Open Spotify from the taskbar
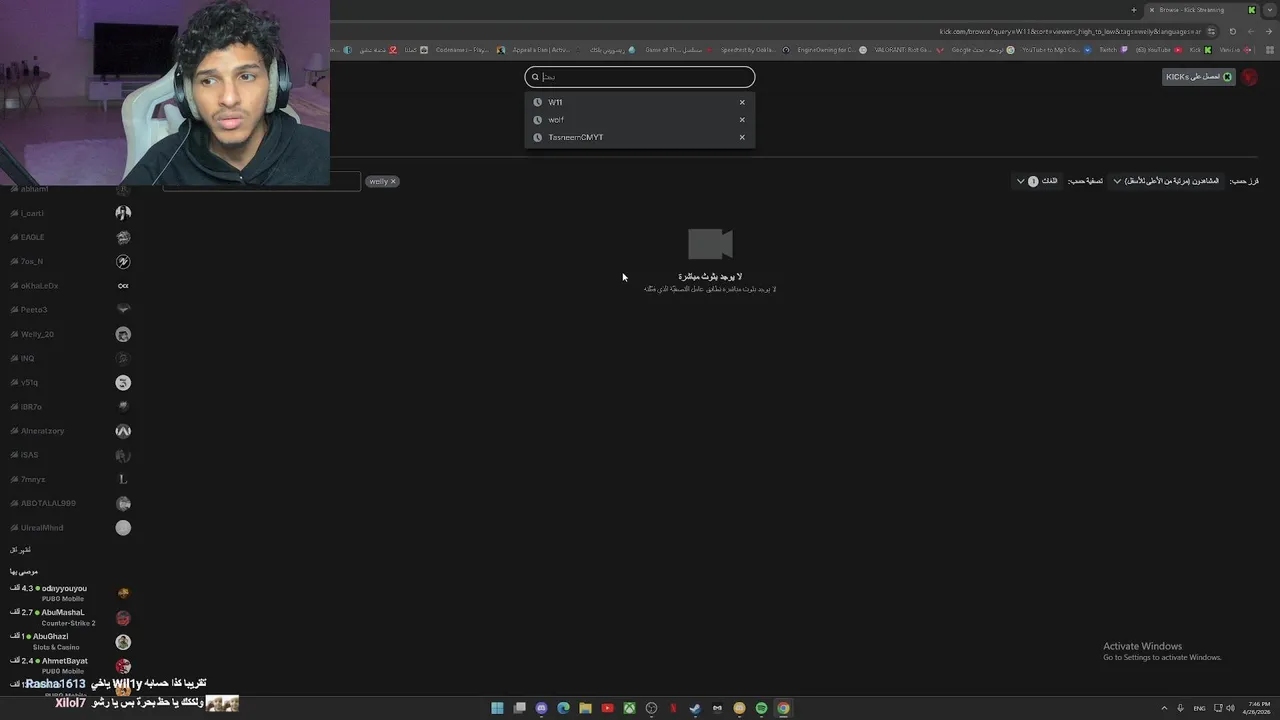The image size is (1280, 720). (x=761, y=708)
